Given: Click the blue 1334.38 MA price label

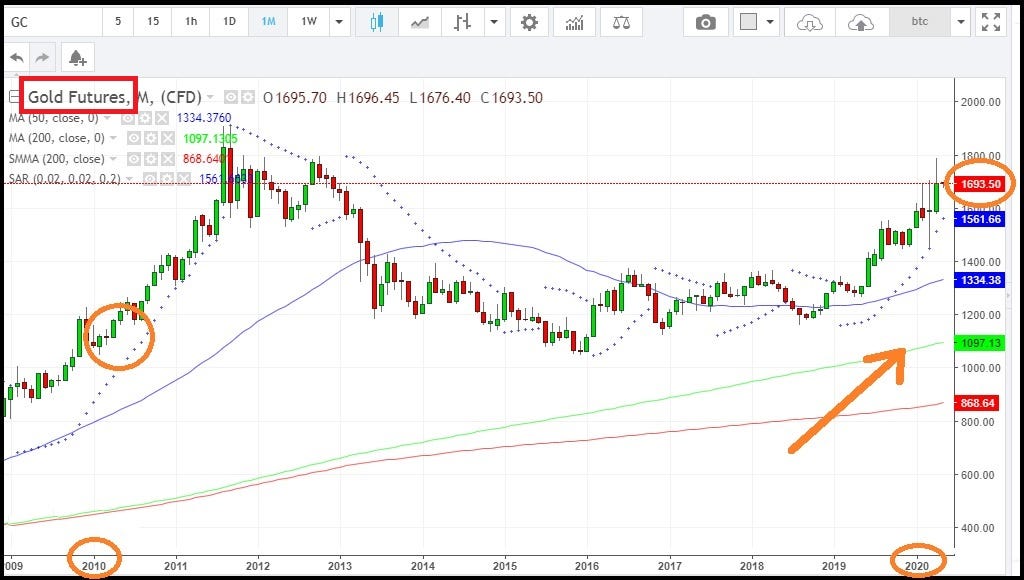Looking at the screenshot, I should [x=980, y=280].
